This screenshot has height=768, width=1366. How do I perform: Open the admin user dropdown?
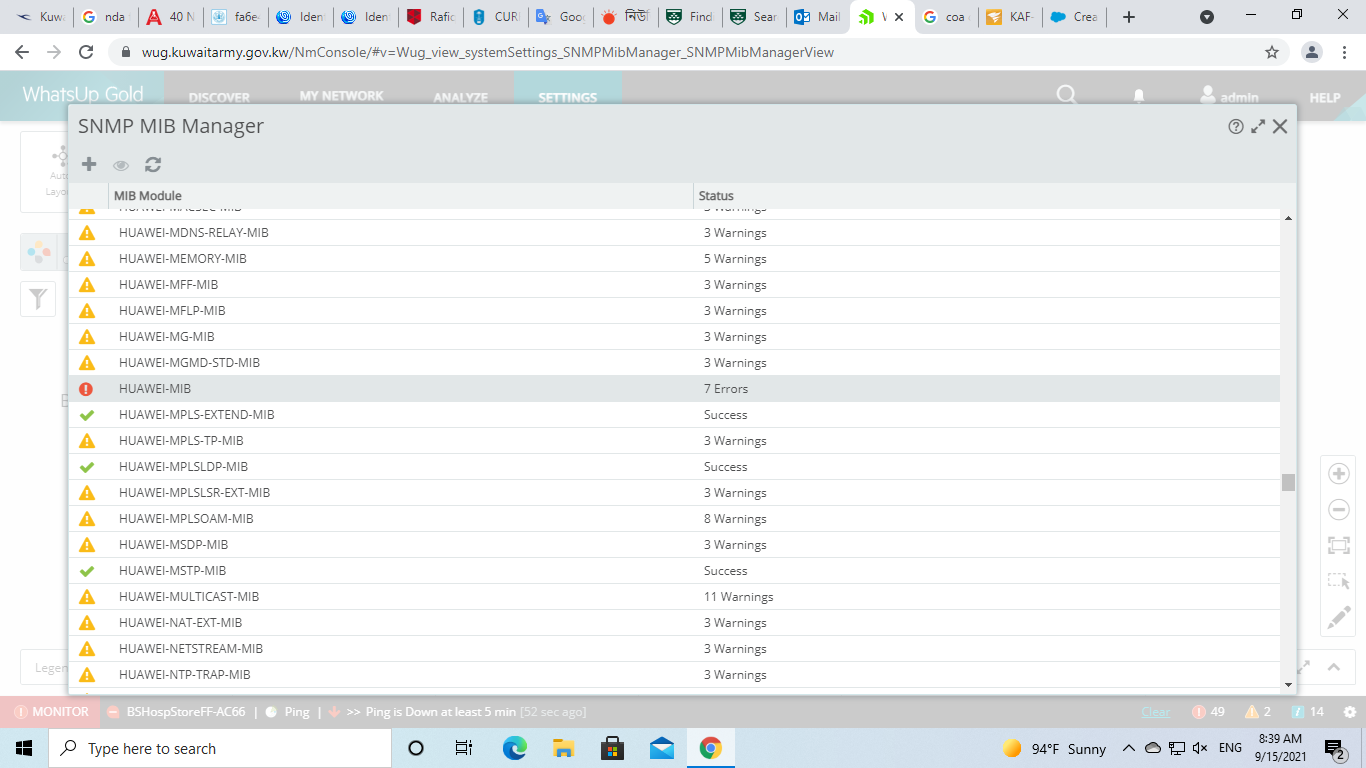1230,96
